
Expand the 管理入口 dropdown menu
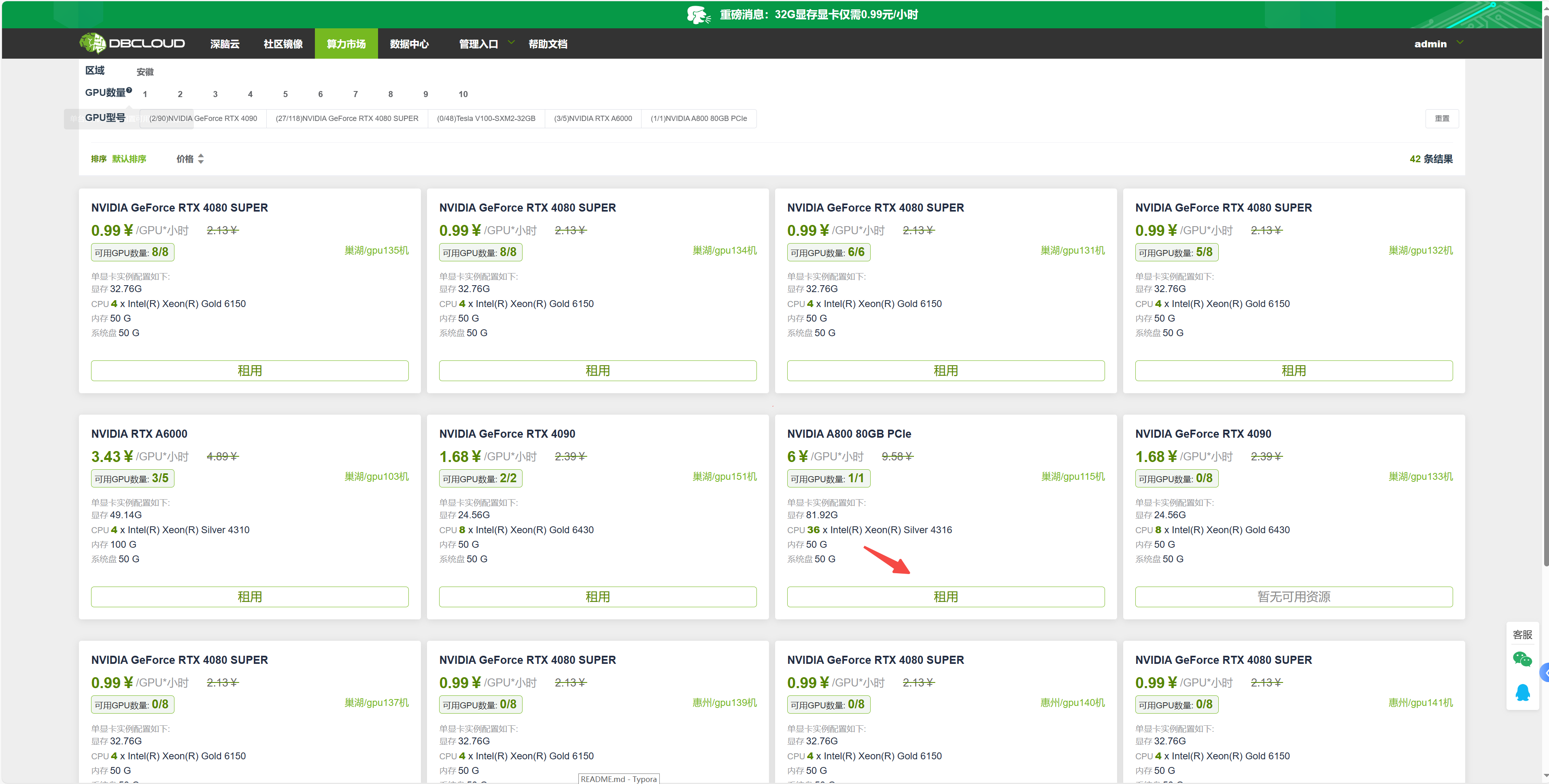(x=511, y=43)
